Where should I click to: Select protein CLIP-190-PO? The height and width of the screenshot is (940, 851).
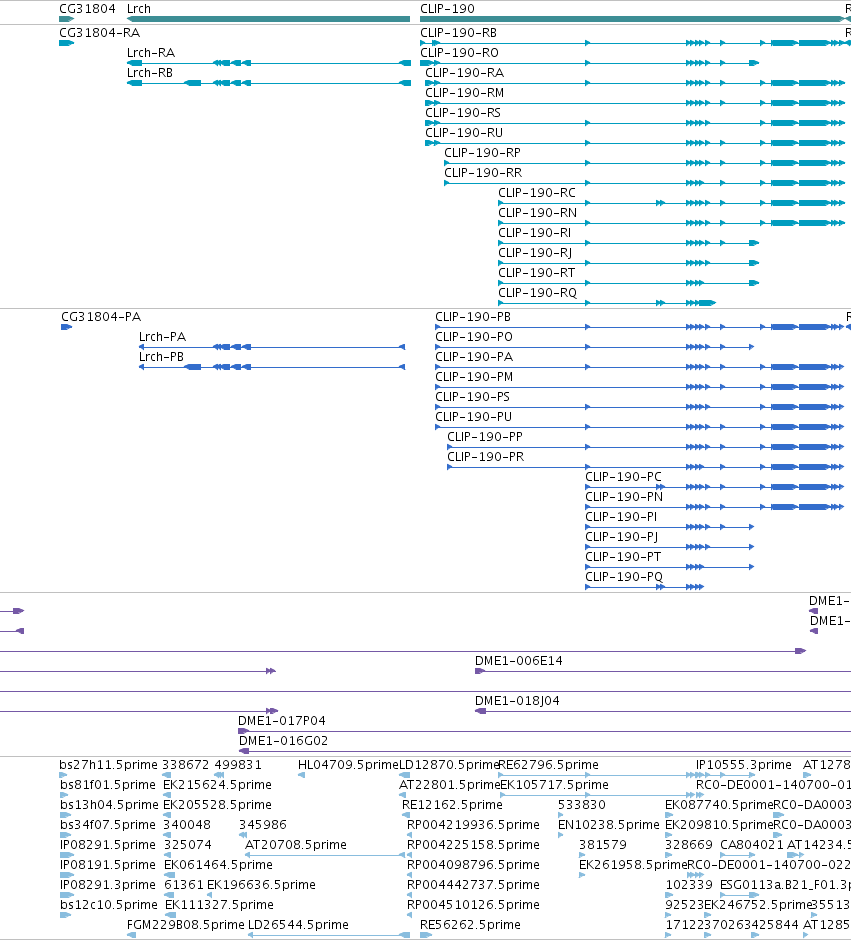click(x=474, y=337)
